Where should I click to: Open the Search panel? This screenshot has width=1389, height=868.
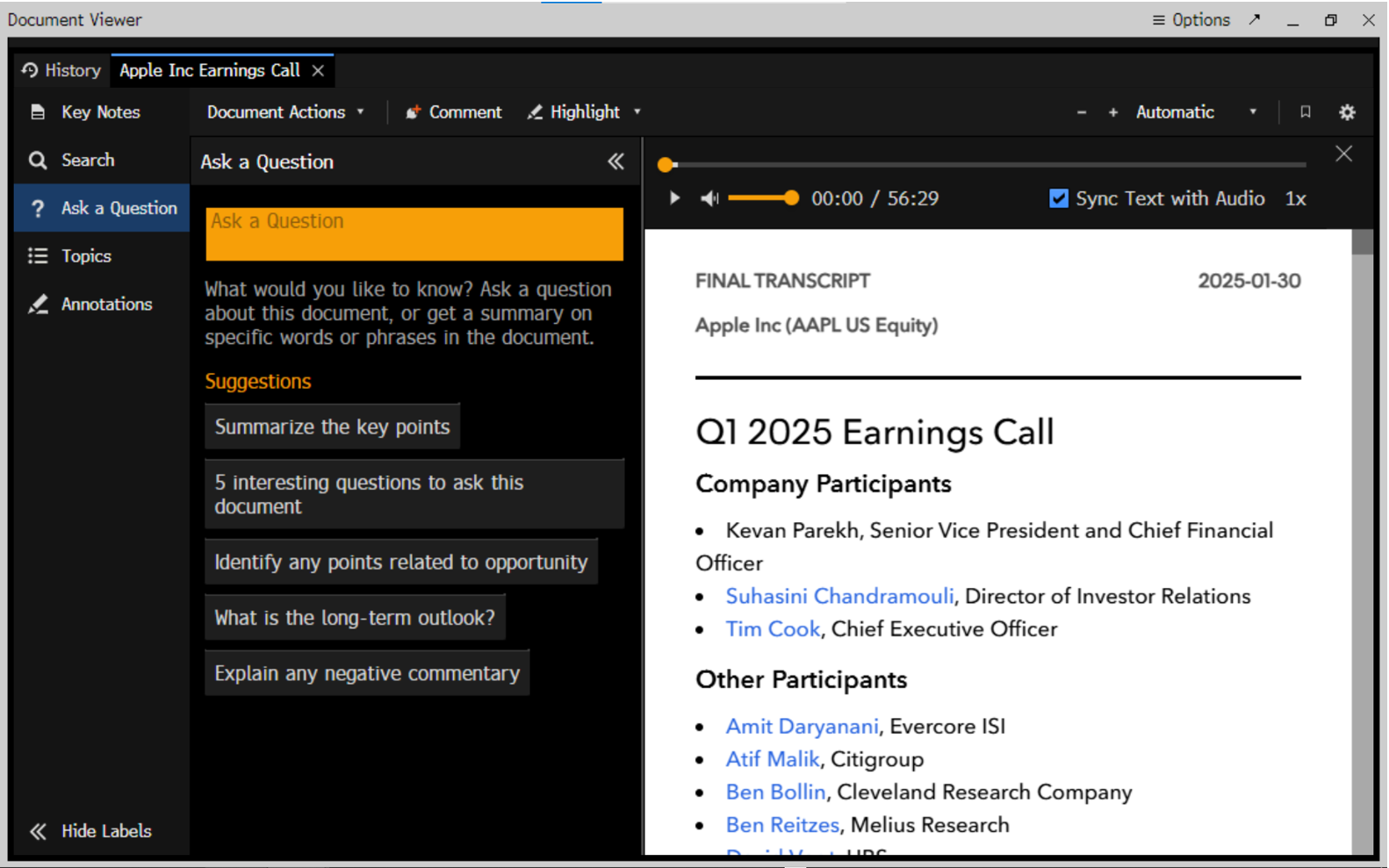(x=101, y=160)
